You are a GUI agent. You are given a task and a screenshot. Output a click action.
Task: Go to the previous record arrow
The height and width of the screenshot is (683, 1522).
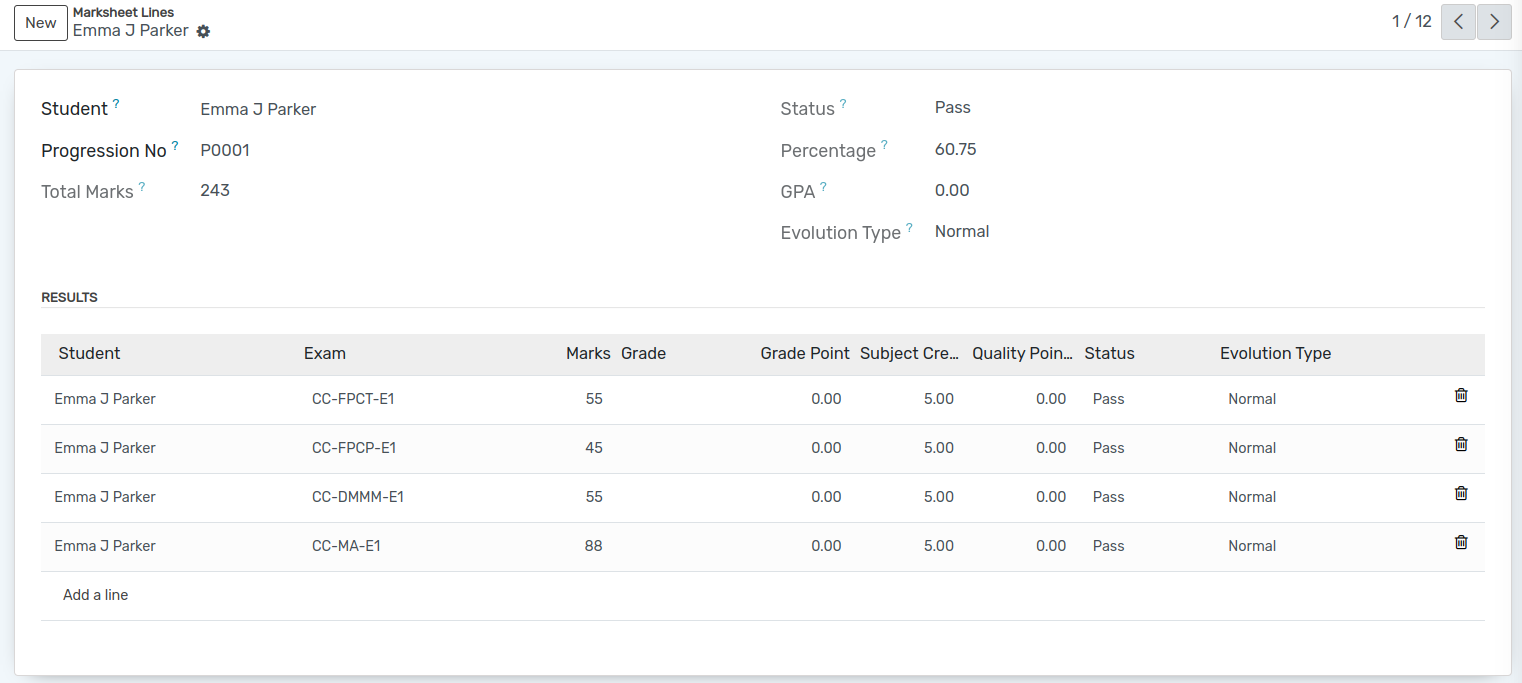click(x=1458, y=22)
